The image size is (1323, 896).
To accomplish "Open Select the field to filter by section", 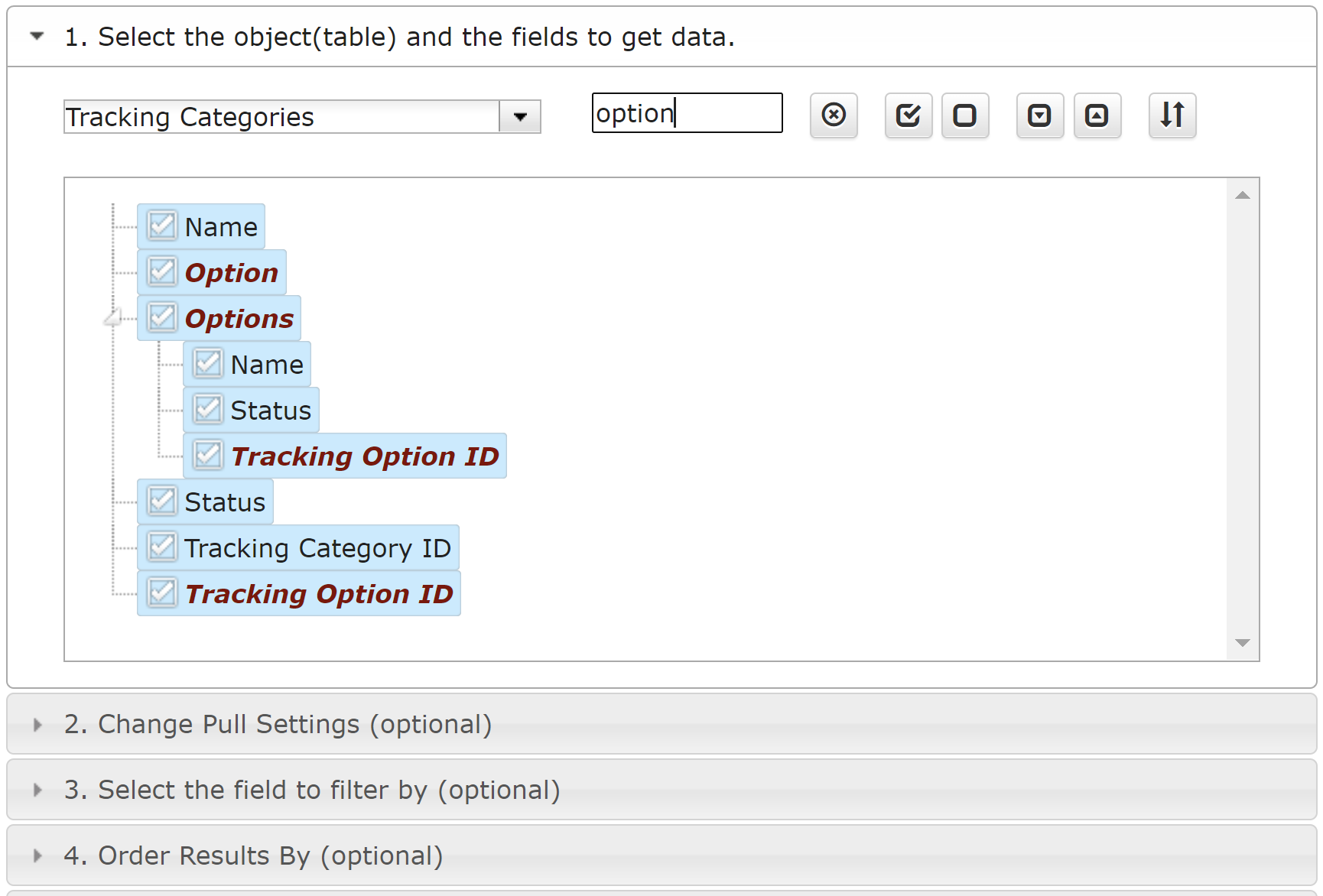I will point(37,790).
